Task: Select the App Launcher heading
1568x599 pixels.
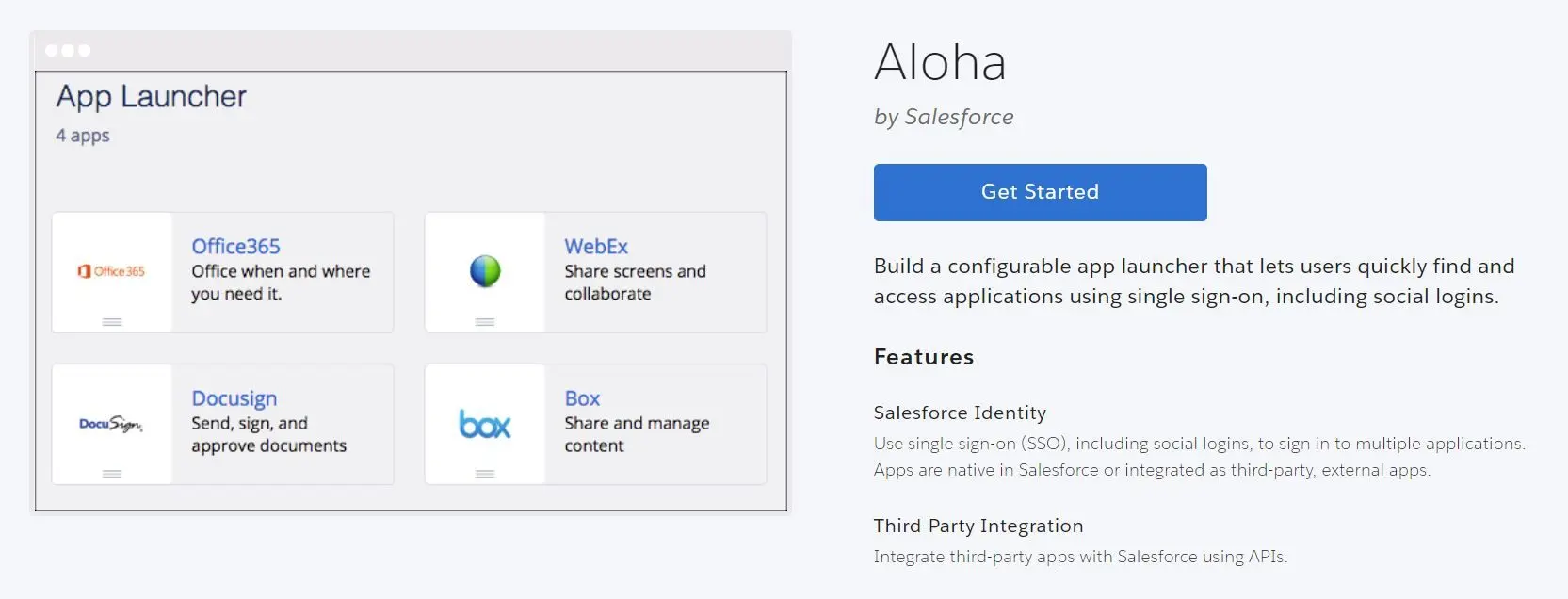Action: coord(151,96)
